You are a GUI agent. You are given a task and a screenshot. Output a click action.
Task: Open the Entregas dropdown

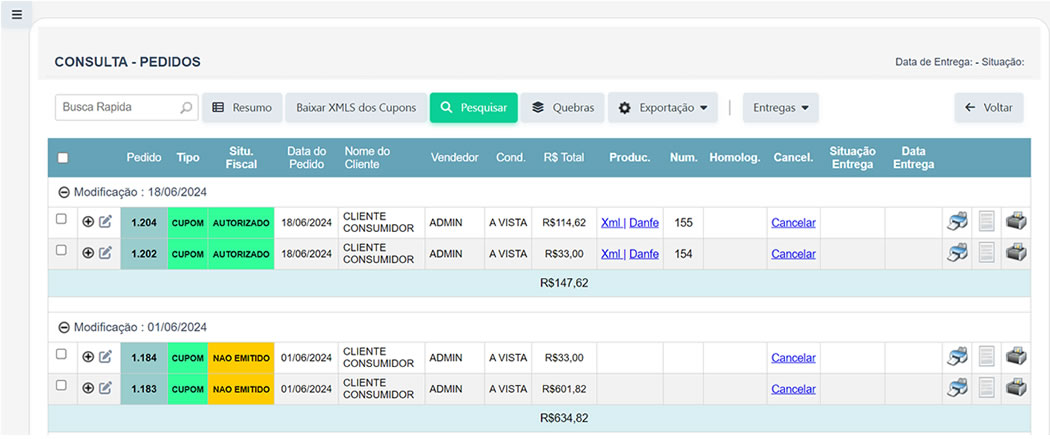click(x=780, y=108)
